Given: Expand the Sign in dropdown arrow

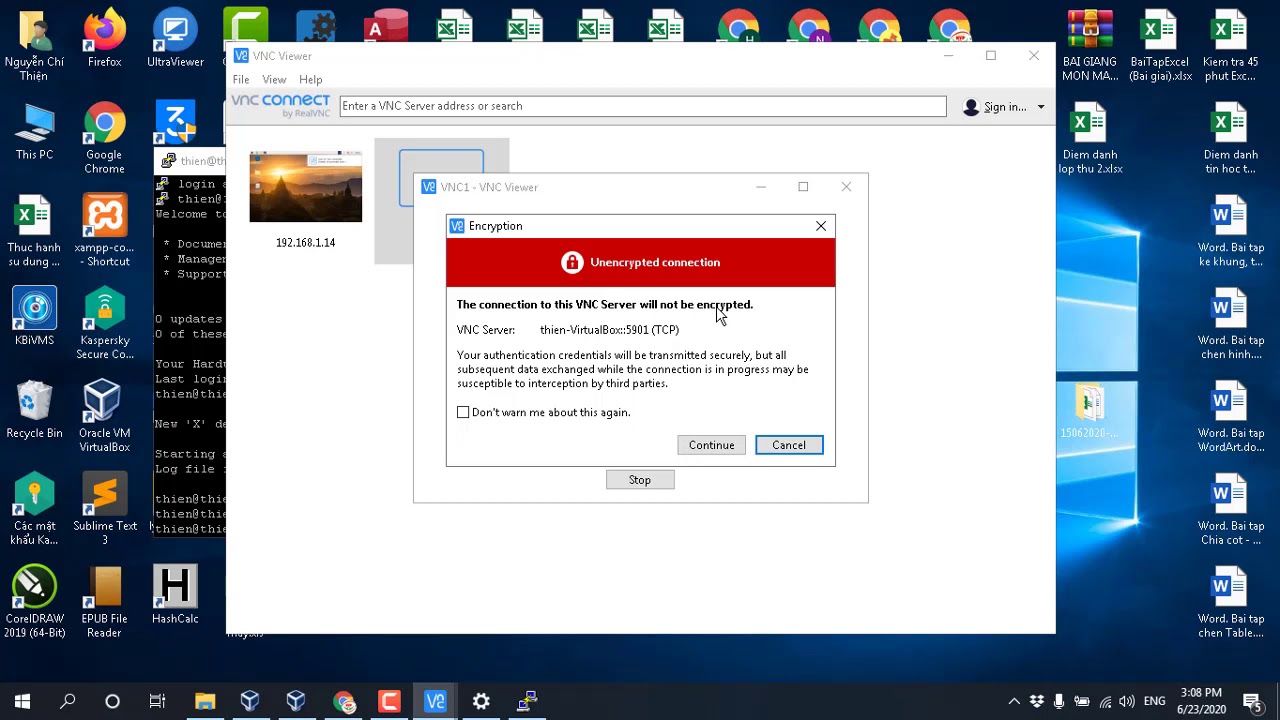Looking at the screenshot, I should click(x=1041, y=107).
